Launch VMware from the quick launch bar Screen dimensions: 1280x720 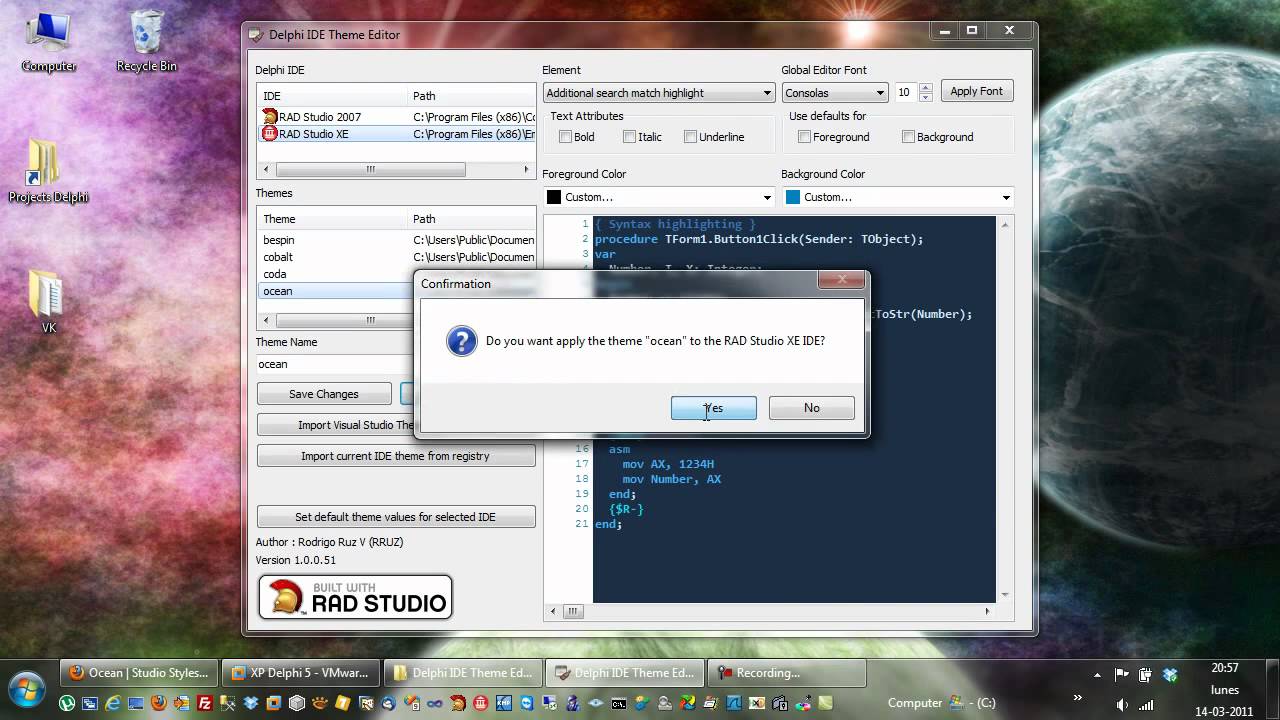click(x=274, y=703)
